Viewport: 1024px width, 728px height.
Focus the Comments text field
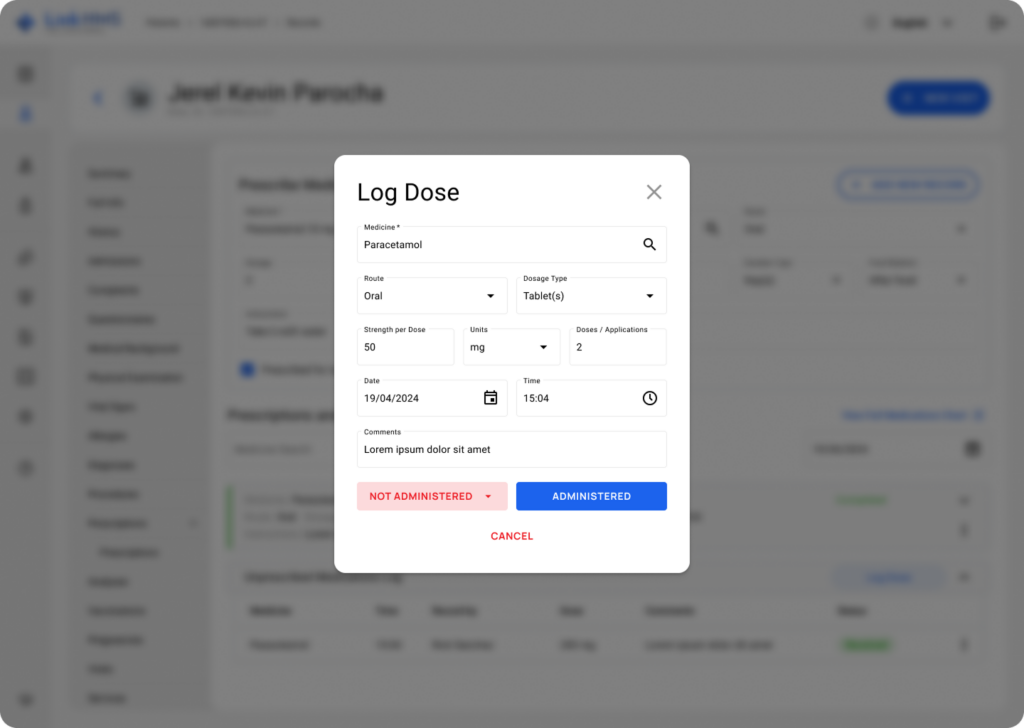(511, 450)
